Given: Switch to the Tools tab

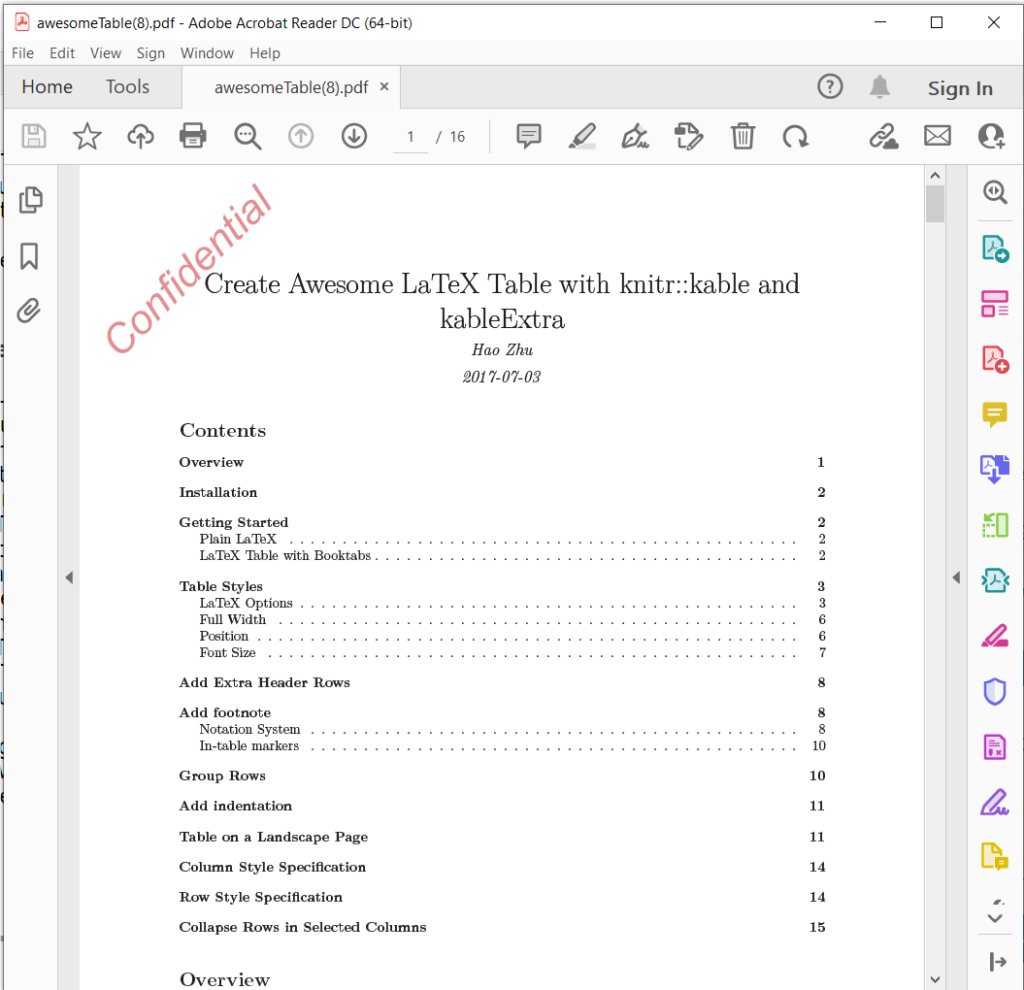Looking at the screenshot, I should [127, 87].
